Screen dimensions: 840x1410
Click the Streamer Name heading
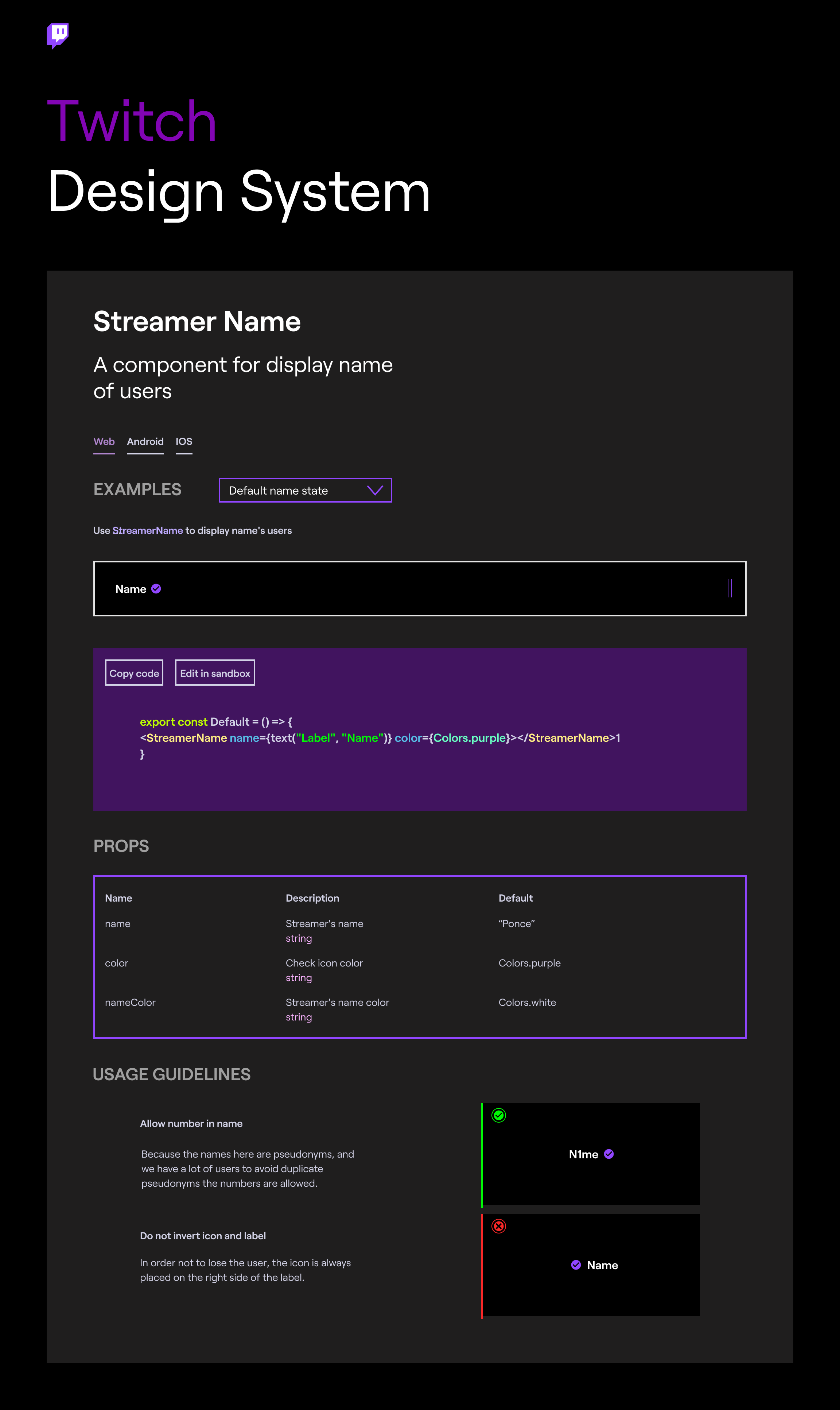coord(197,322)
